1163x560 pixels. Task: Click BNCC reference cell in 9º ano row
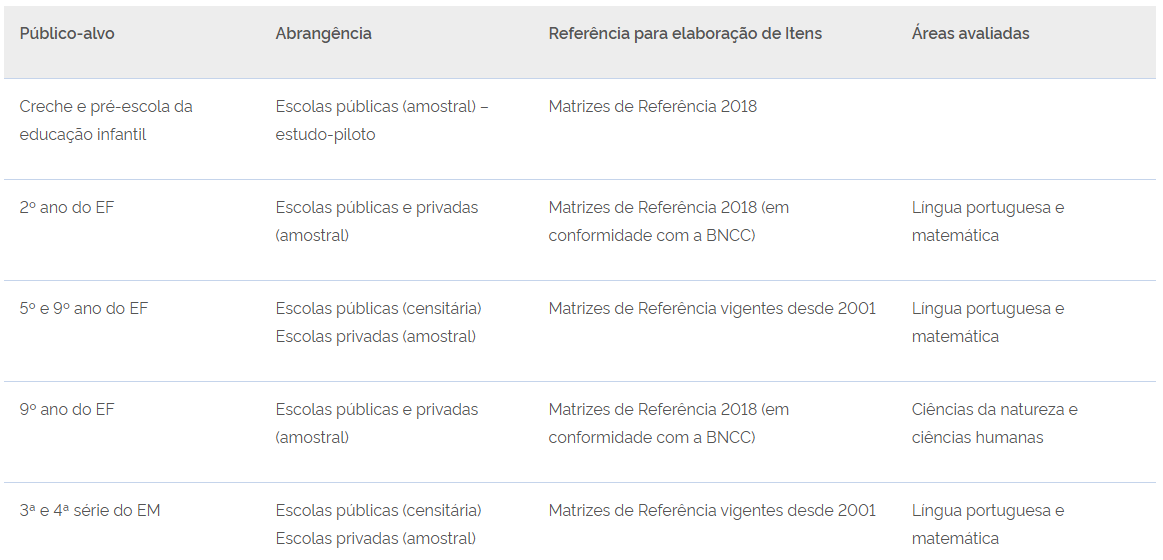pyautogui.click(x=668, y=423)
